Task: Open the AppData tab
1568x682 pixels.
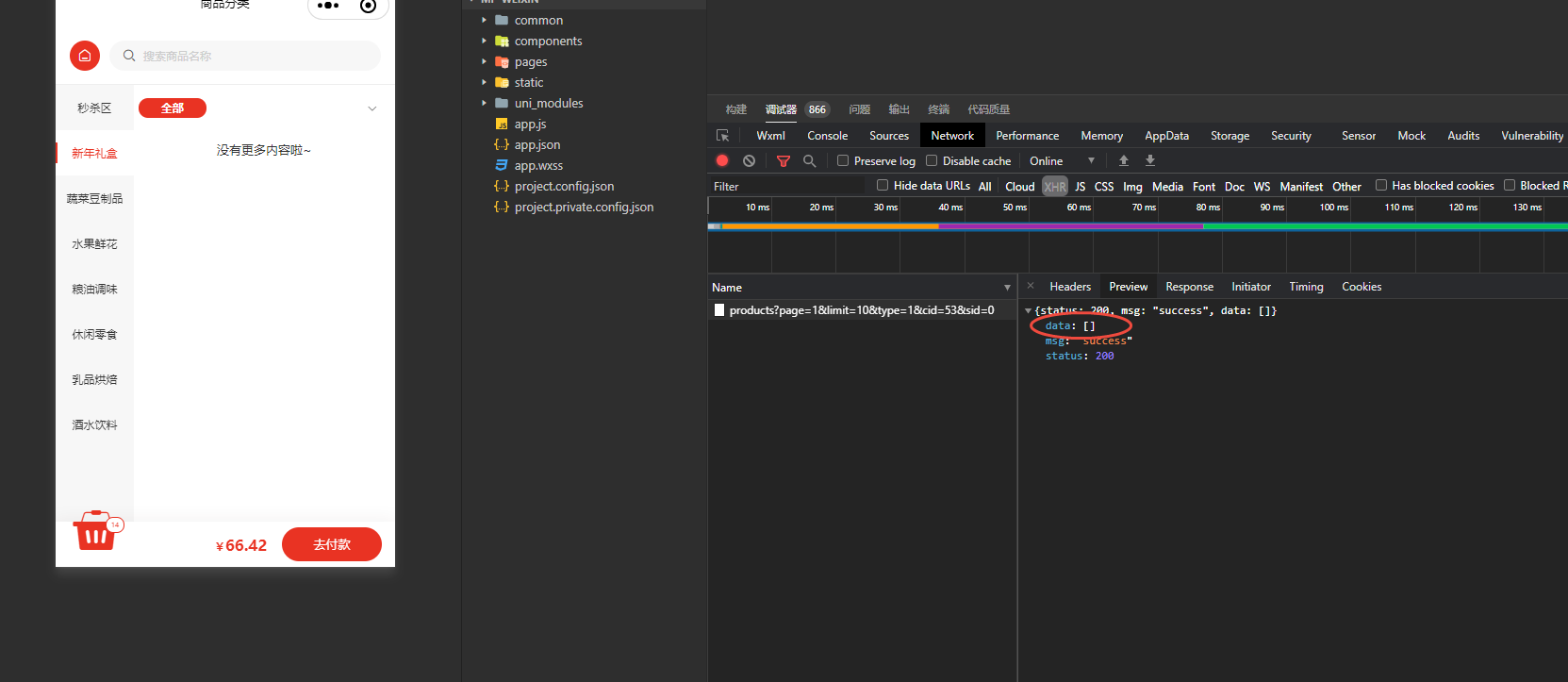Action: pos(1166,136)
